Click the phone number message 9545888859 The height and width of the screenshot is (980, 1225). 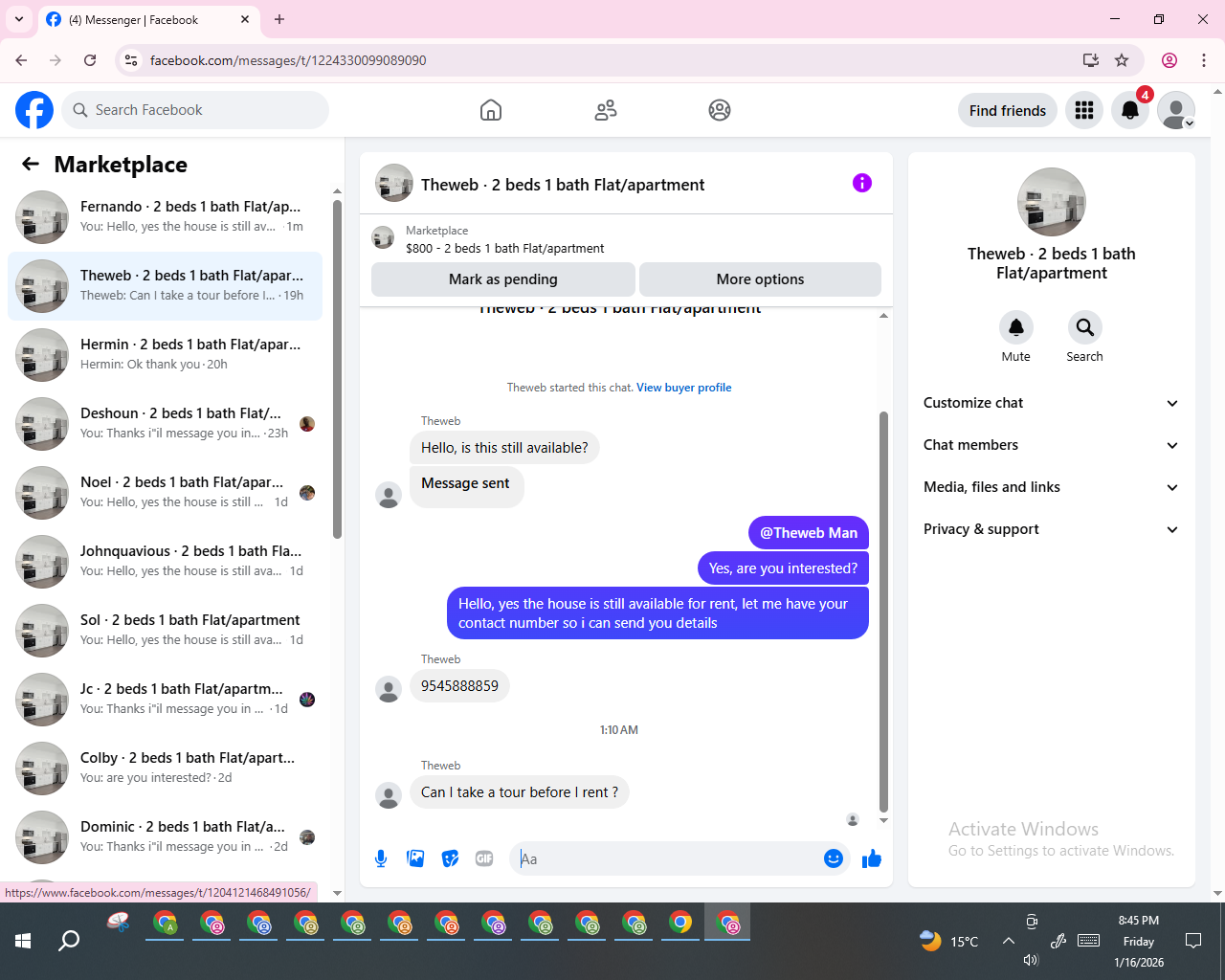pyautogui.click(x=459, y=686)
